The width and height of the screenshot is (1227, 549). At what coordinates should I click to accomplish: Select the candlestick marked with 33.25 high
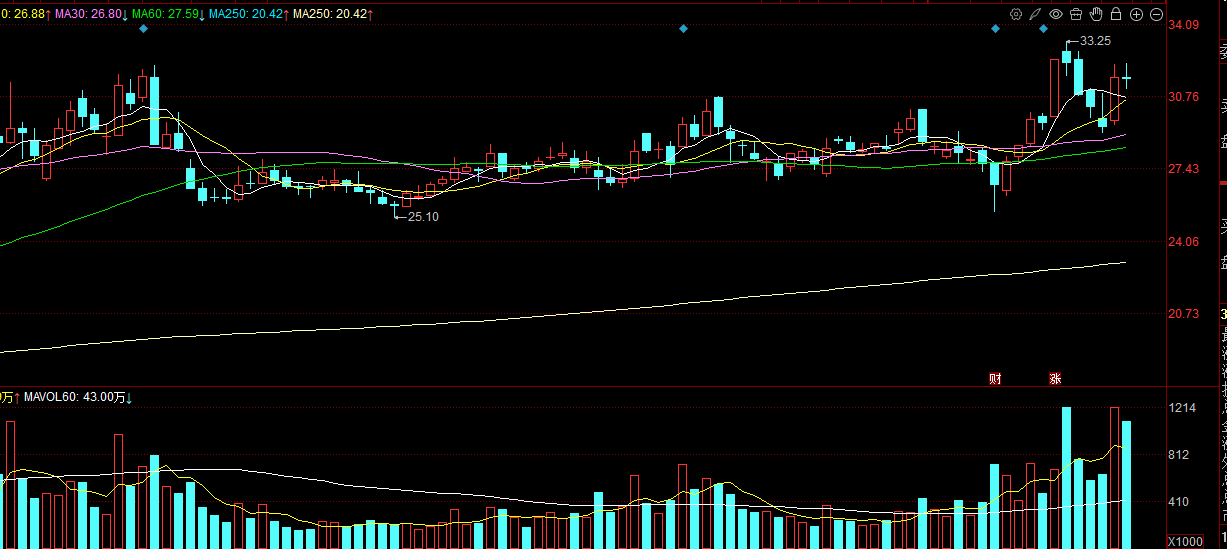[x=1067, y=58]
